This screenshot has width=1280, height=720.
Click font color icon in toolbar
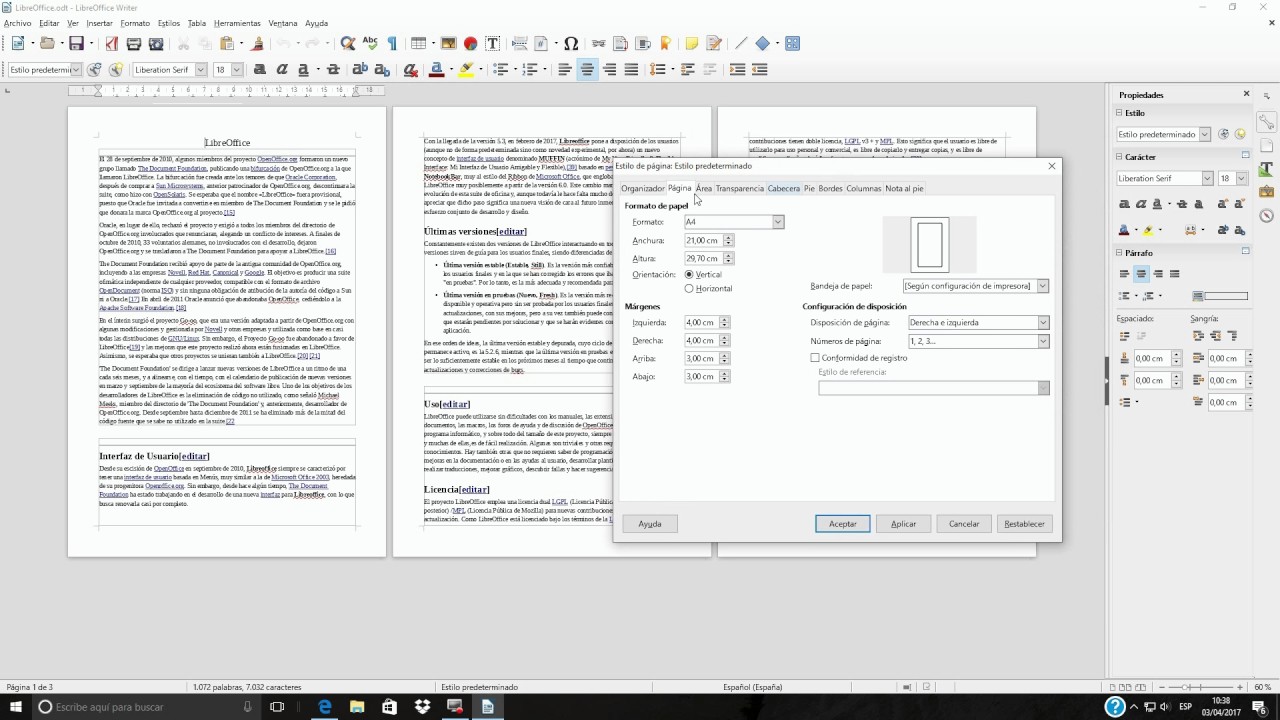coord(435,70)
